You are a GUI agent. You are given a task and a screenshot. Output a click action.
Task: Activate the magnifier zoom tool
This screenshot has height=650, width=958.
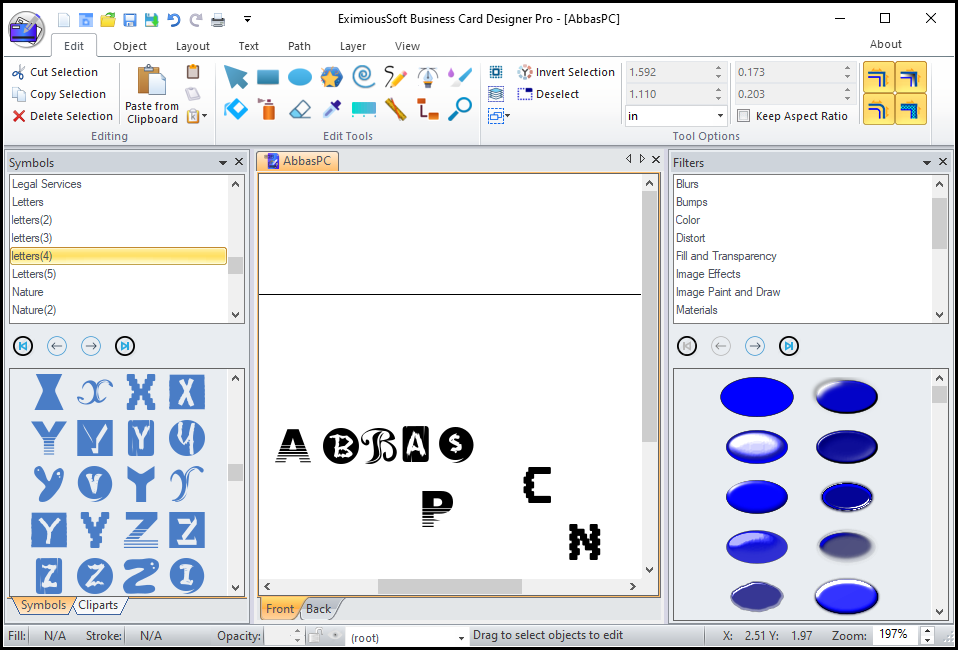(459, 109)
